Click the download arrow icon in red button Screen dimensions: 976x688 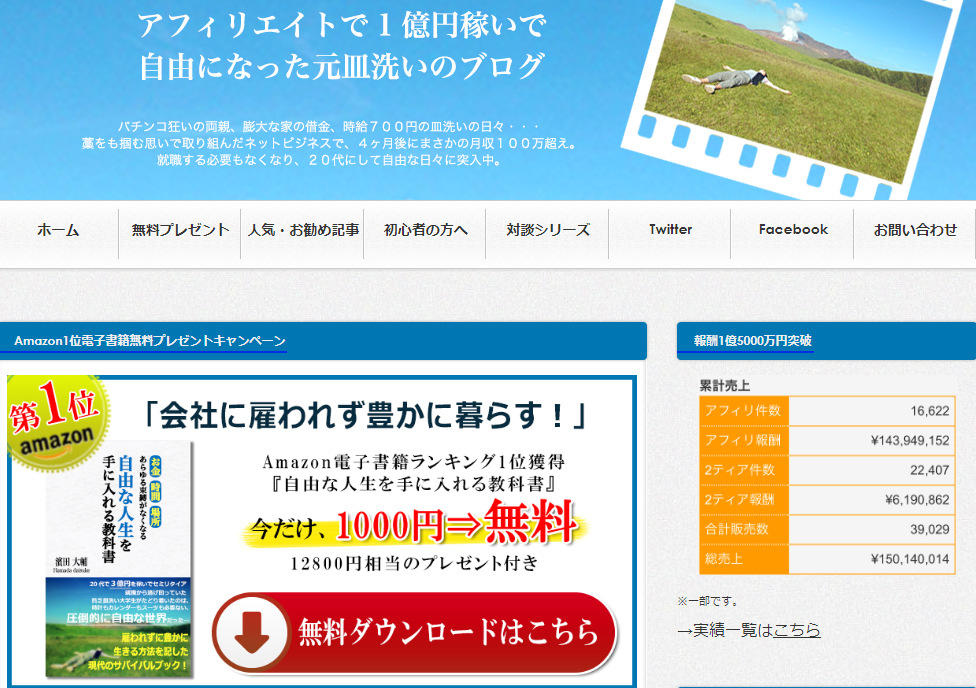pyautogui.click(x=251, y=633)
